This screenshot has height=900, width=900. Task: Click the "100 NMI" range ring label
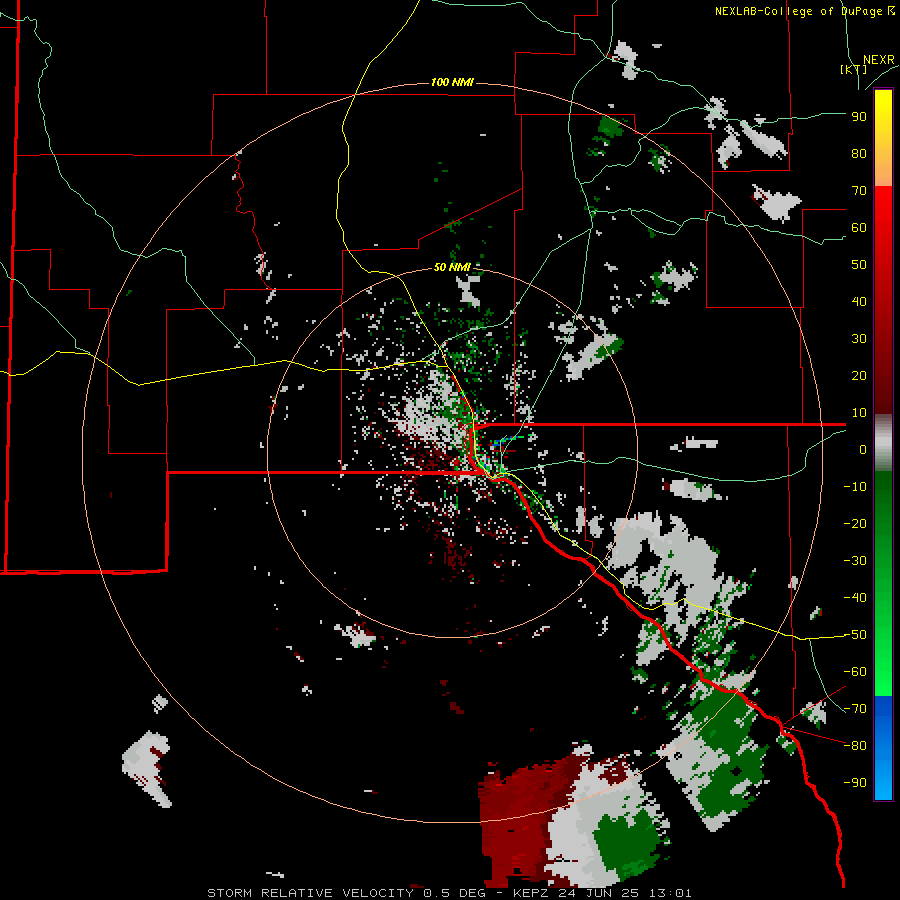[x=452, y=83]
